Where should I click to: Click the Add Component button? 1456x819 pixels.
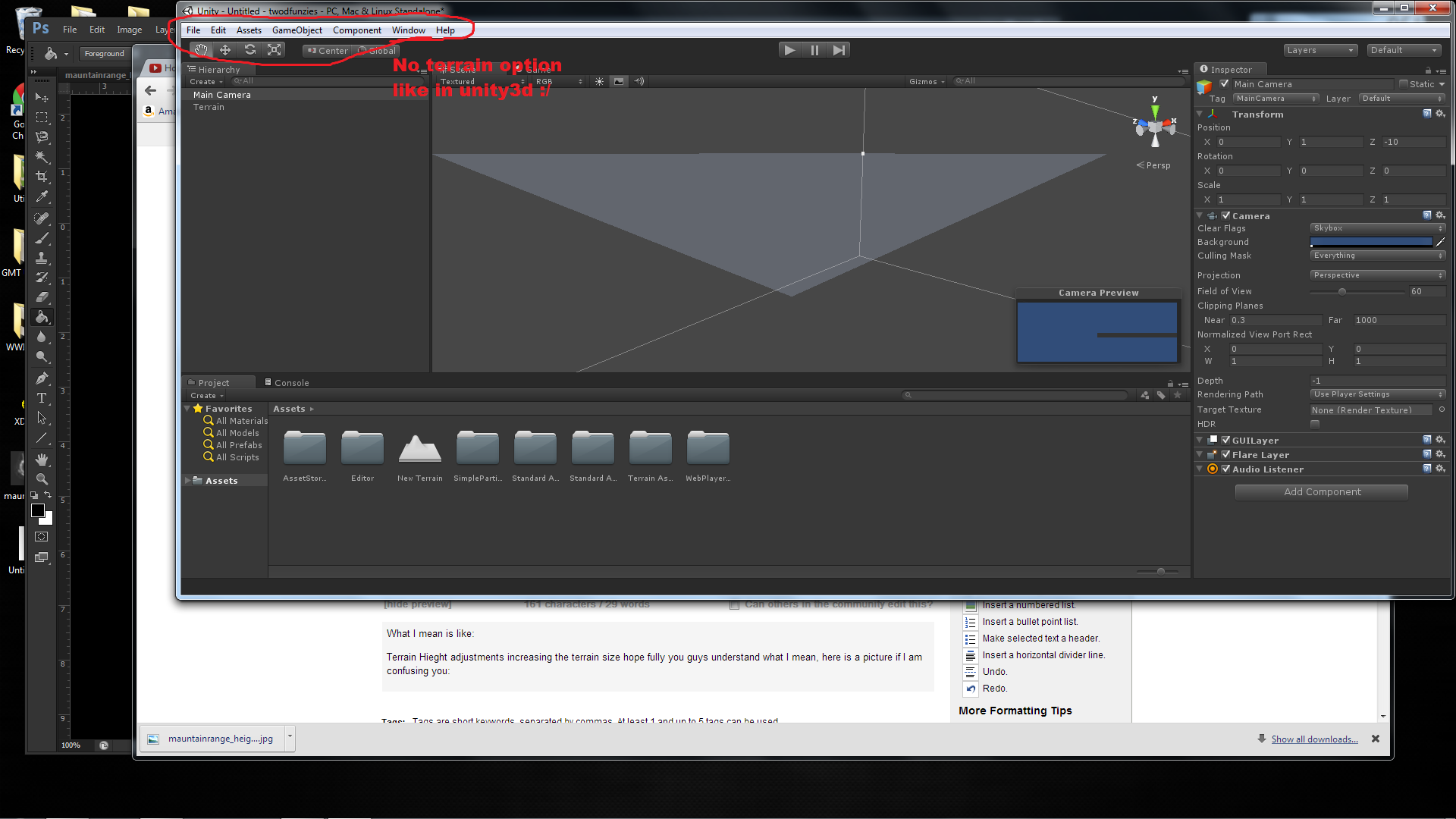[1322, 492]
